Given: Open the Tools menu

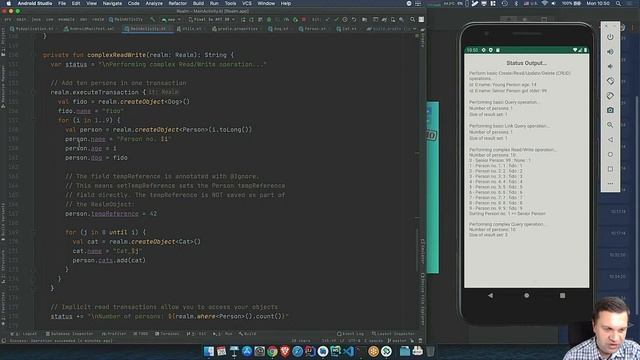Looking at the screenshot, I should point(230,3).
